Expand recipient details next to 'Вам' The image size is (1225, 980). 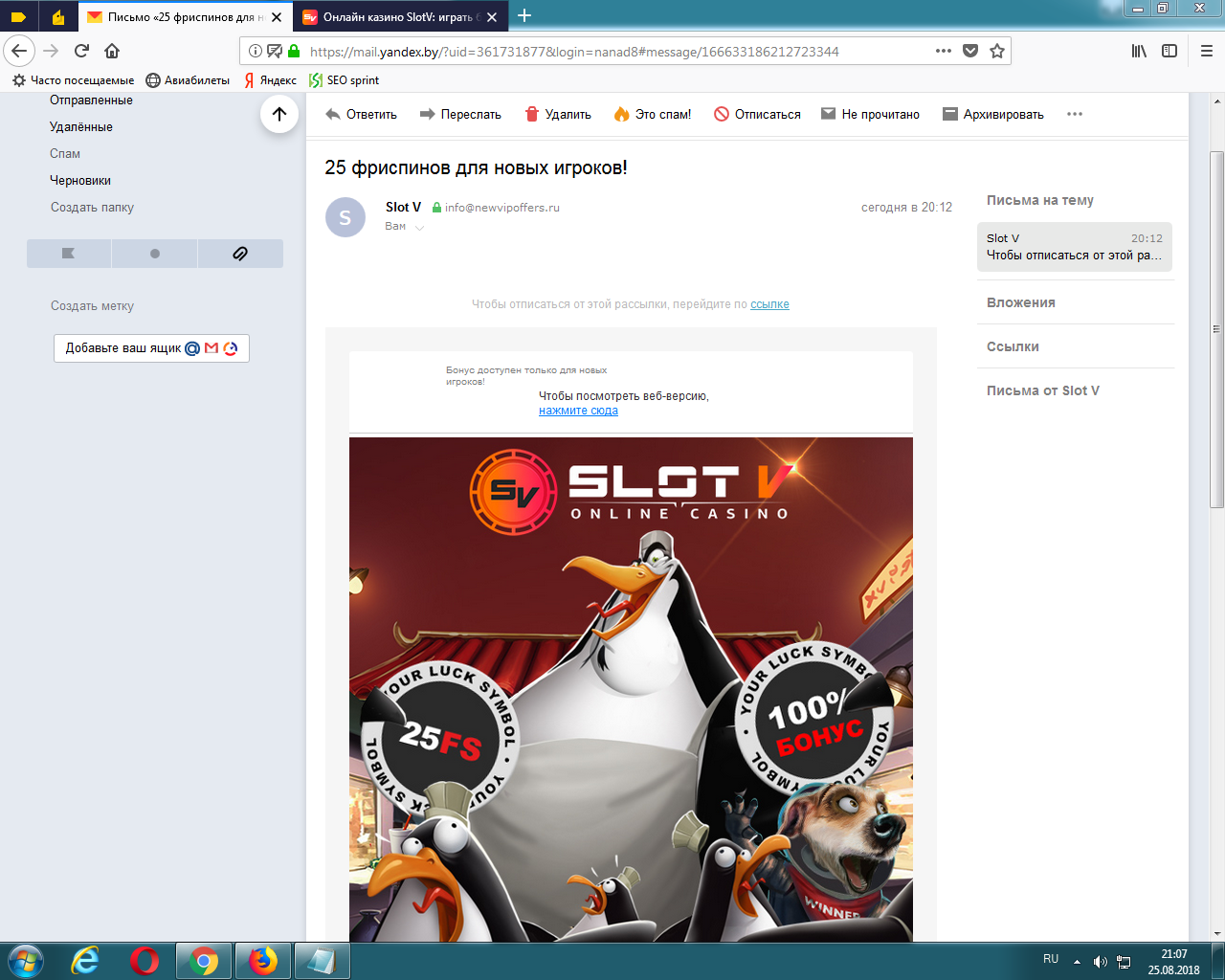(x=420, y=228)
